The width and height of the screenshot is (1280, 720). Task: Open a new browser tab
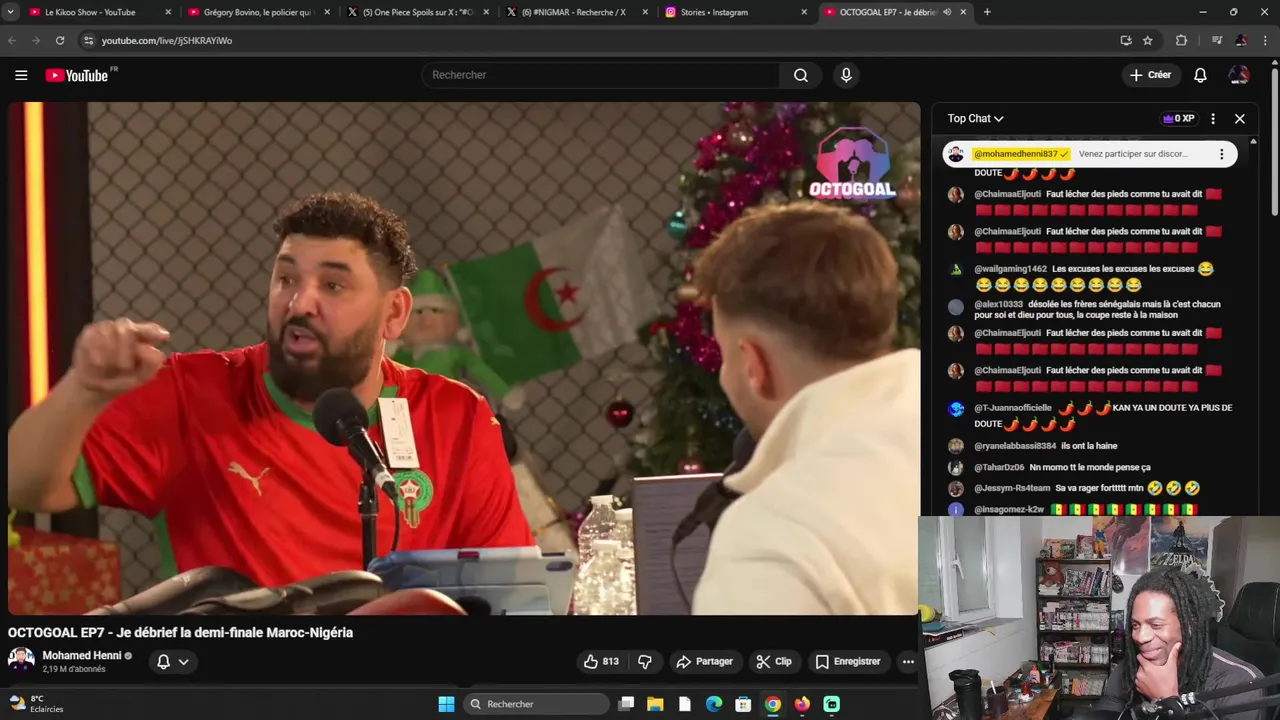click(x=987, y=12)
